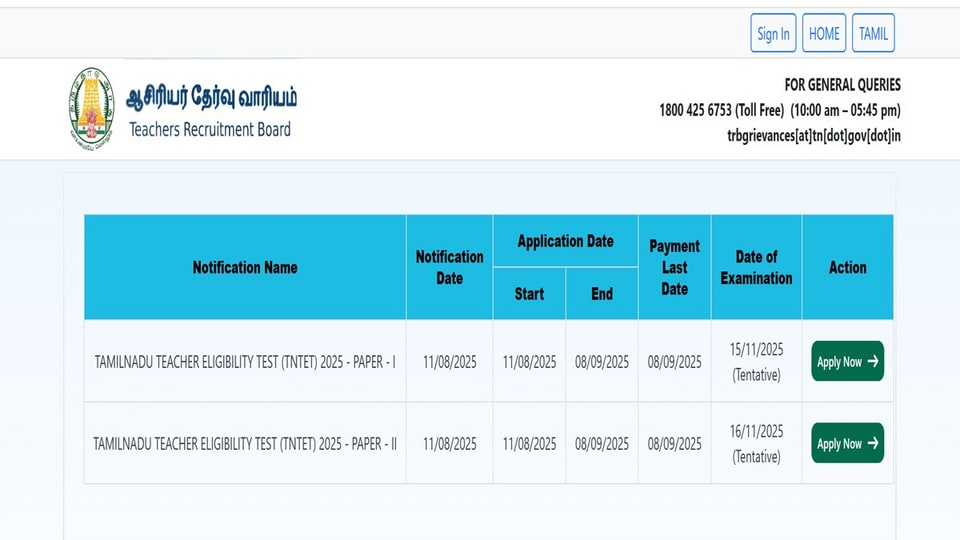Screen dimensions: 960x540
Task: Apply Now for TNTET Paper - II
Action: [x=847, y=443]
